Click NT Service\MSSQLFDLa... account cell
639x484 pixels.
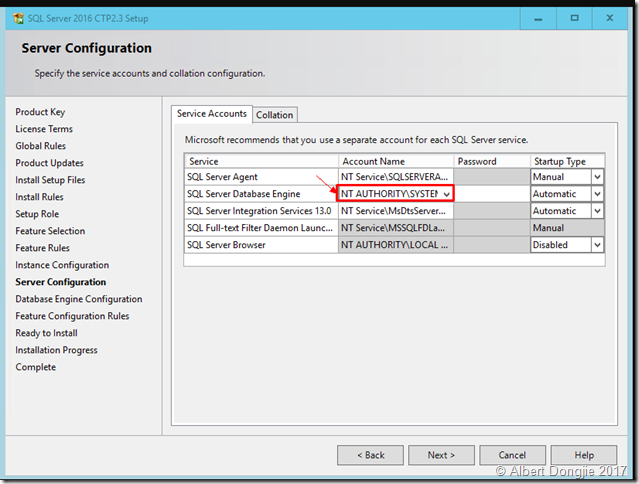396,228
